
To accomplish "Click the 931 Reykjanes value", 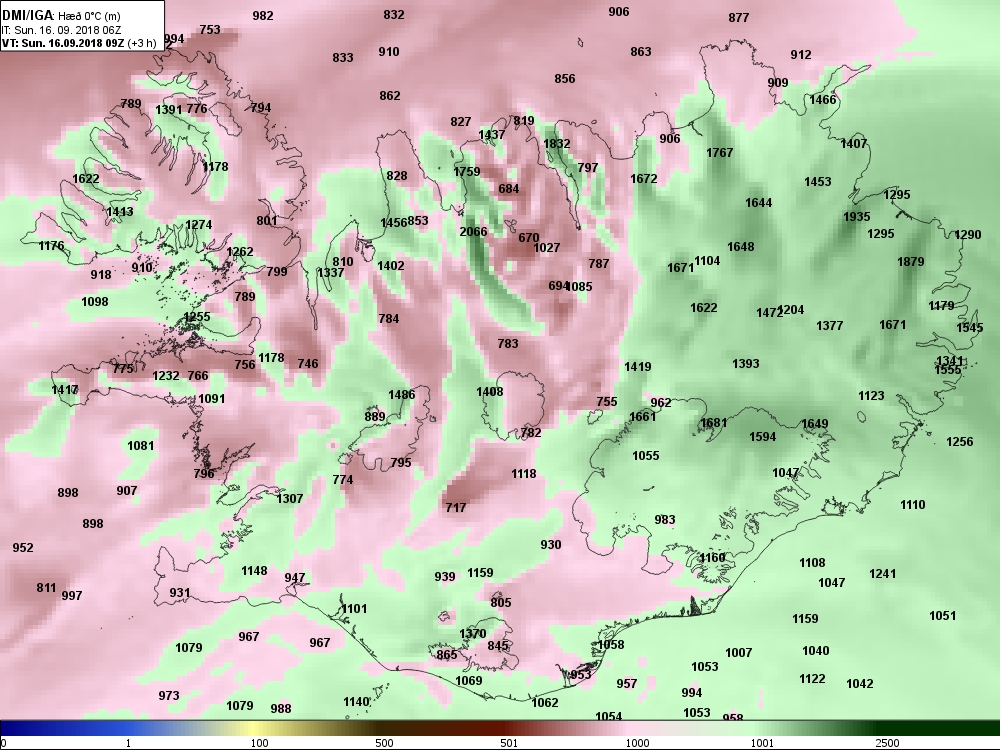I will point(180,593).
